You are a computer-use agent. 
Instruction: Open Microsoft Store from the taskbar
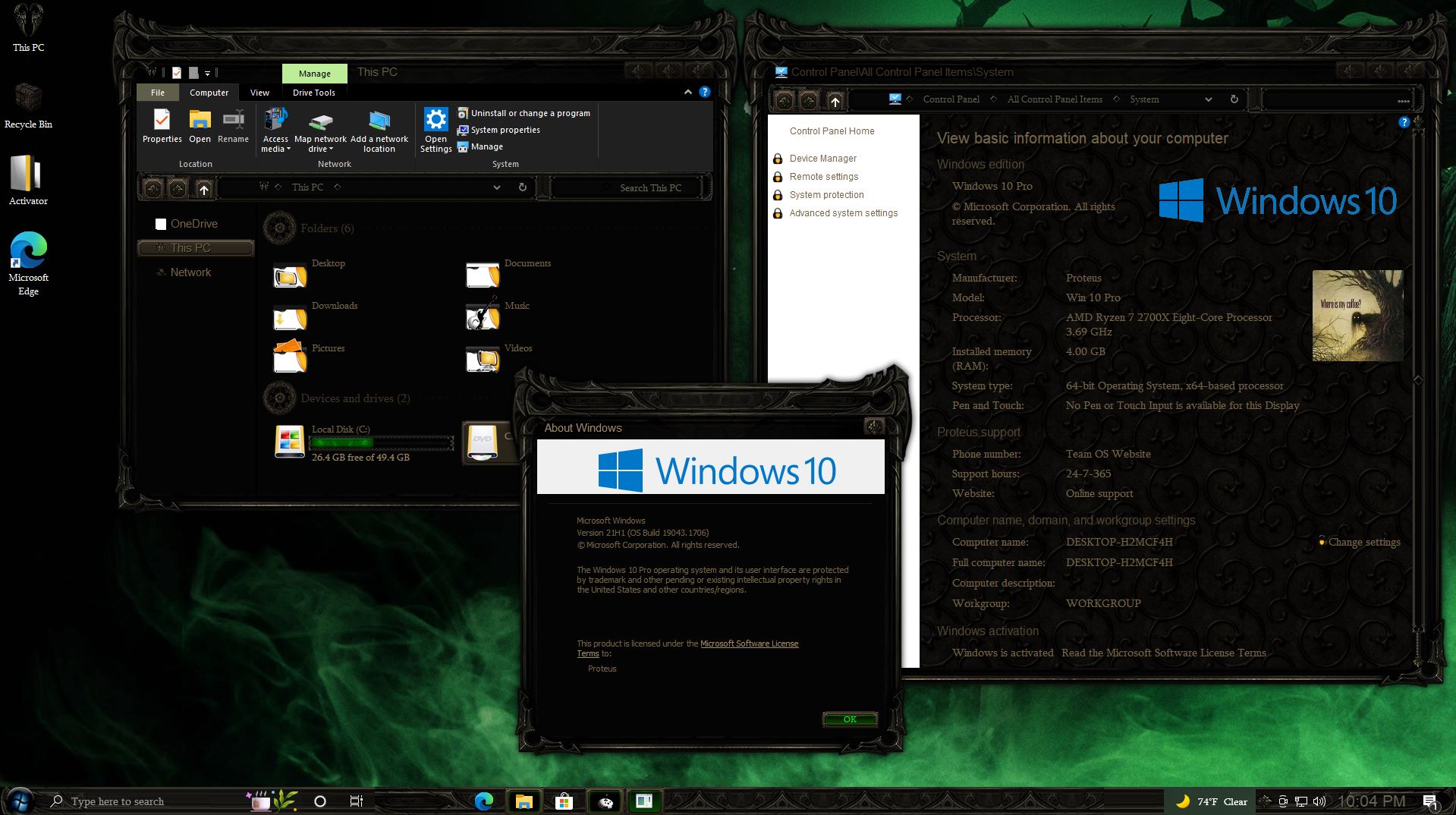click(564, 801)
